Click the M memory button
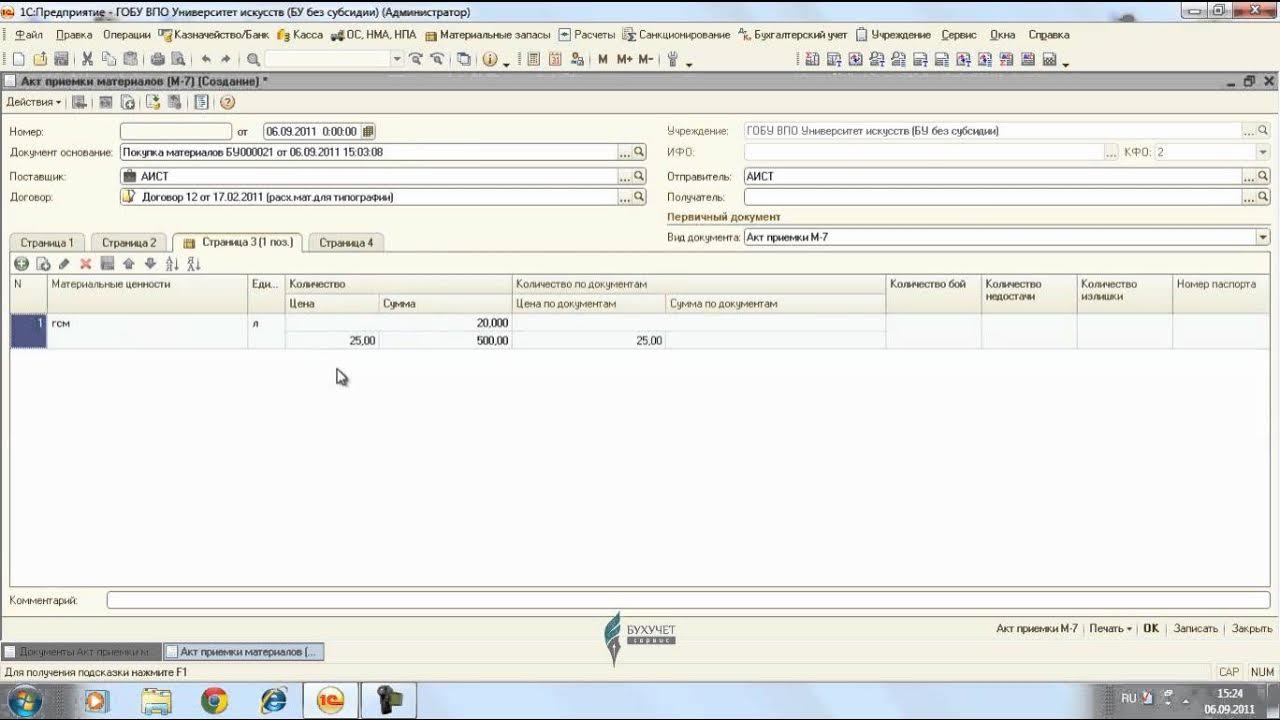Screen dimensions: 1280x720 tap(603, 60)
